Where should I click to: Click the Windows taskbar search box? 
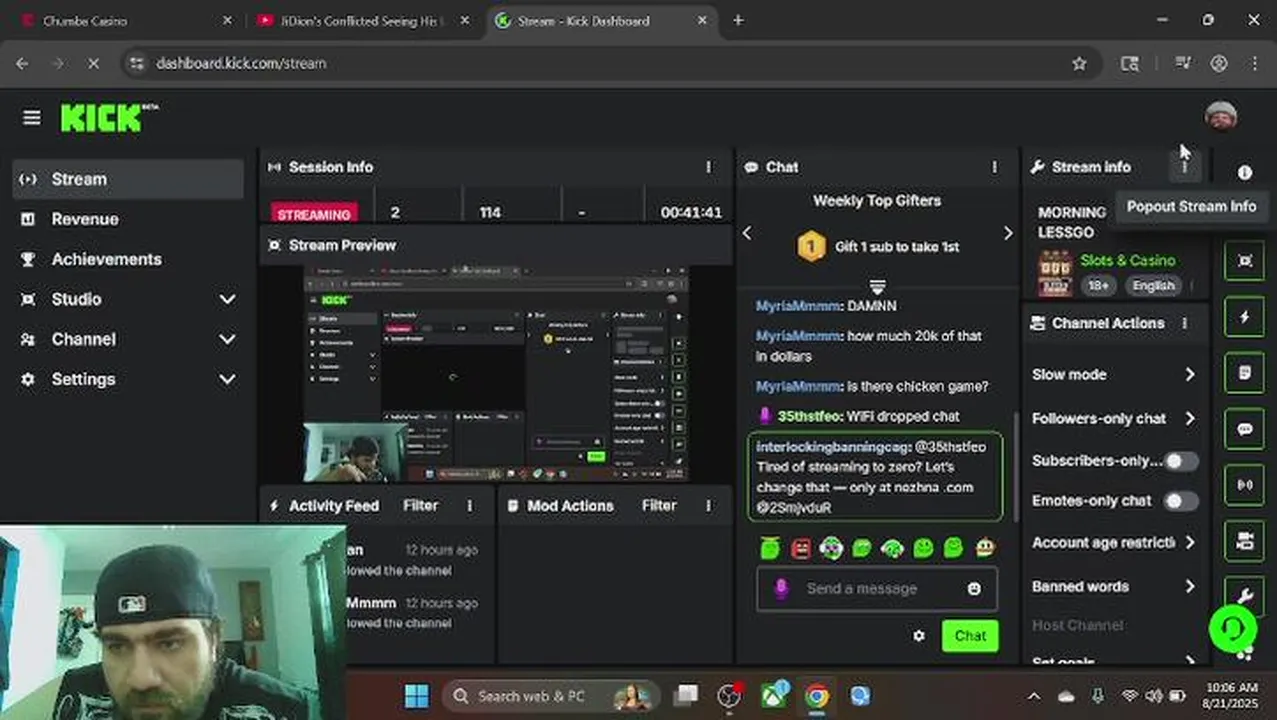[551, 696]
